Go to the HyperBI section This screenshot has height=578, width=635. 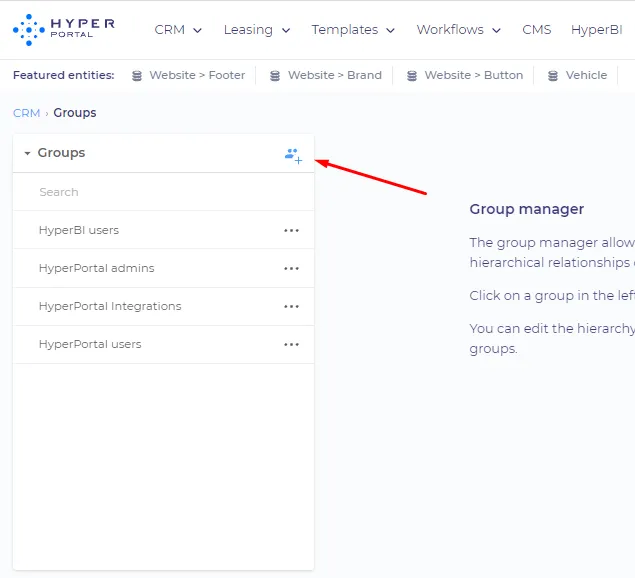[597, 30]
